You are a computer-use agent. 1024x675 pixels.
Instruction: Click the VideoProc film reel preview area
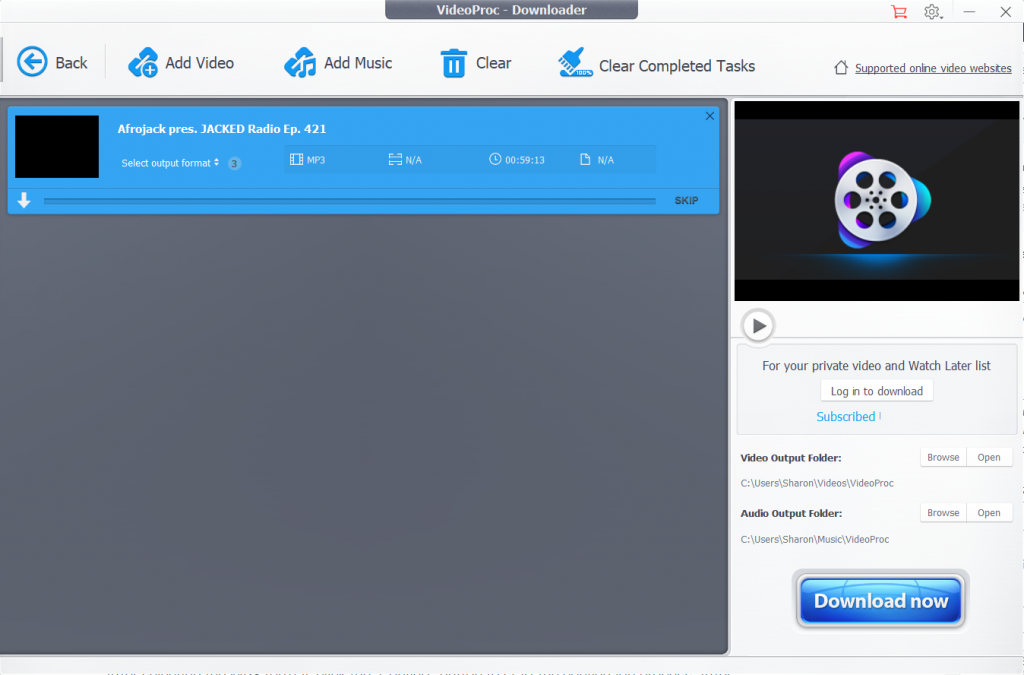[x=876, y=200]
